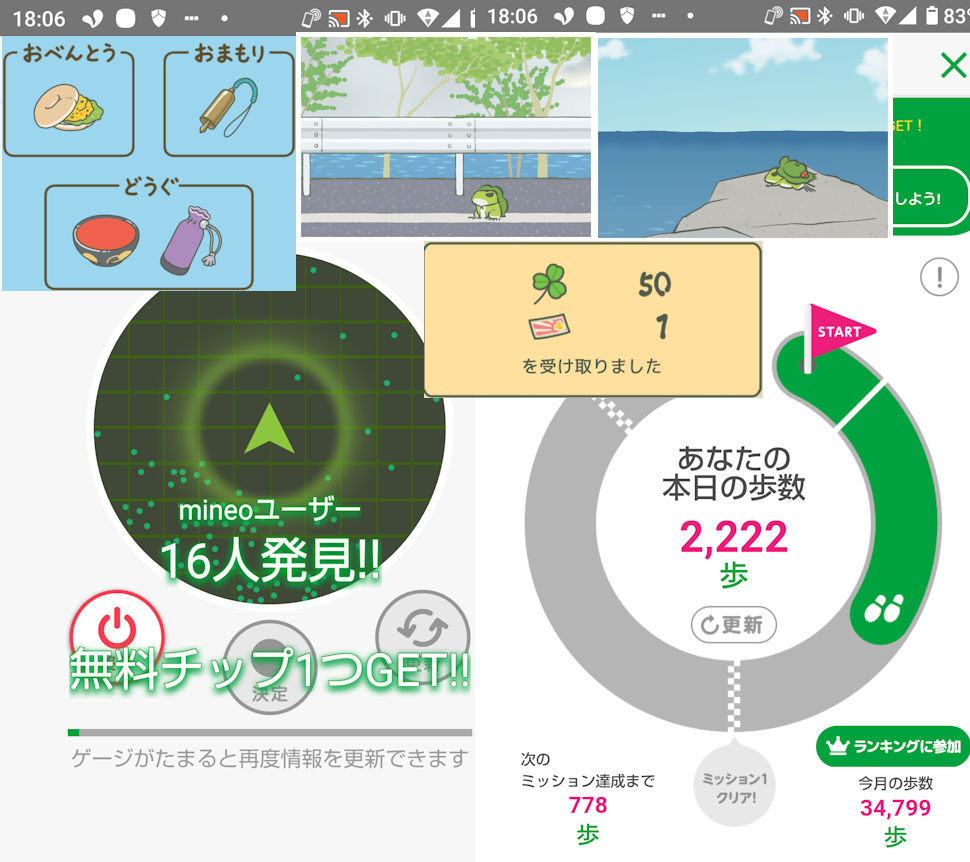Join ranking via ランキングに参加 button

click(x=893, y=746)
